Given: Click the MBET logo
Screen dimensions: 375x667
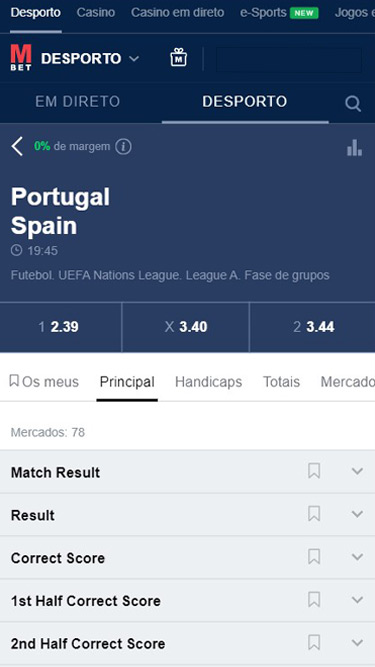Looking at the screenshot, I should (21, 58).
